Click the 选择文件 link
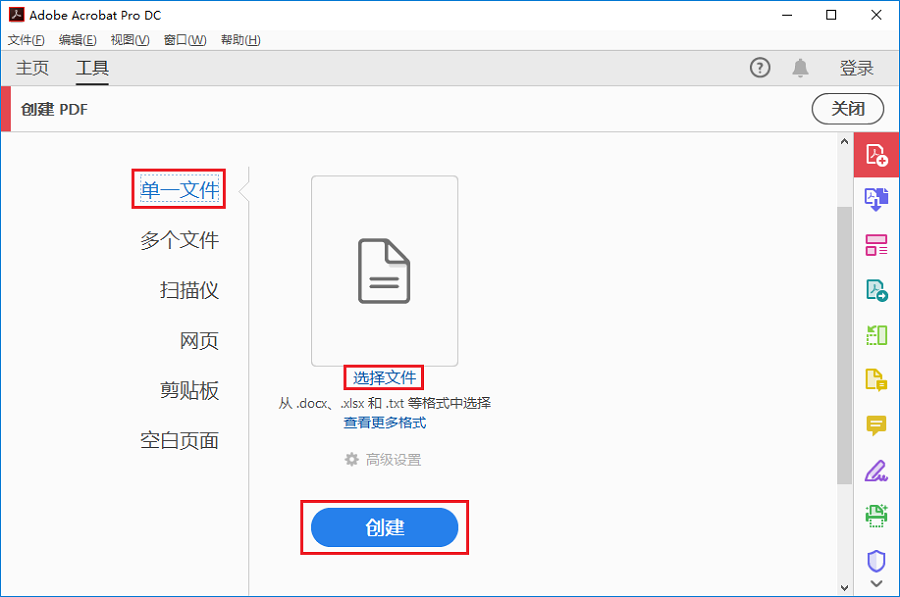 click(384, 378)
